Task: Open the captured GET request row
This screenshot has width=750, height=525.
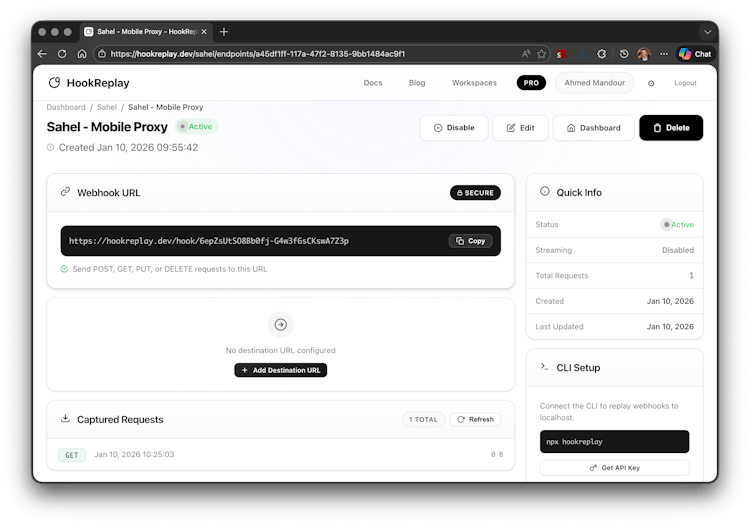Action: point(280,455)
